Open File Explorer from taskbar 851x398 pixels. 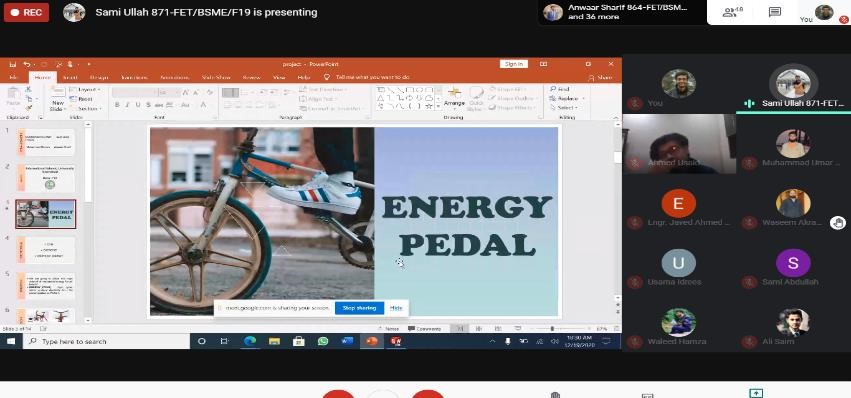click(x=275, y=342)
